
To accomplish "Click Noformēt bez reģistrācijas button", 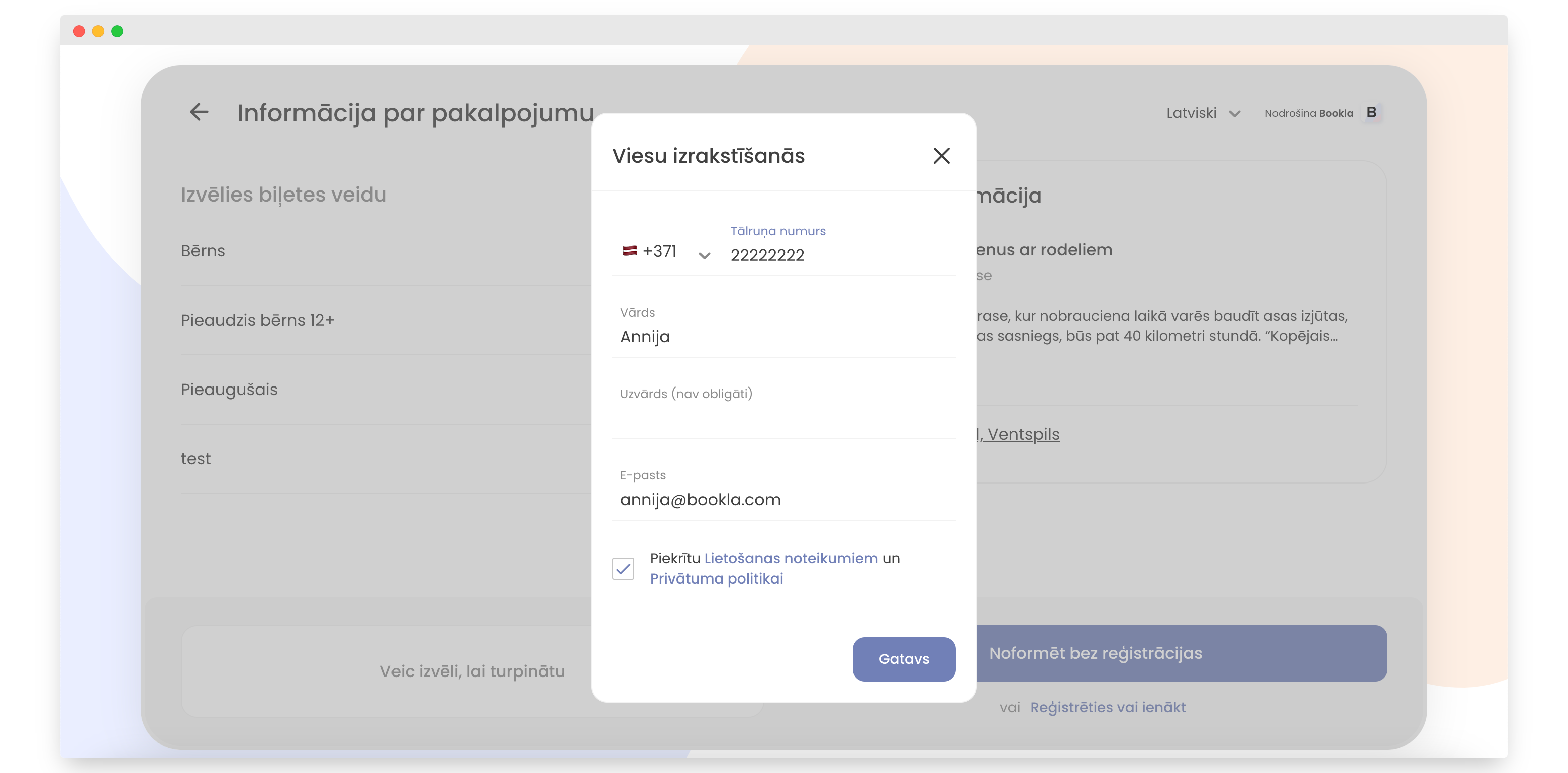I will point(1181,653).
